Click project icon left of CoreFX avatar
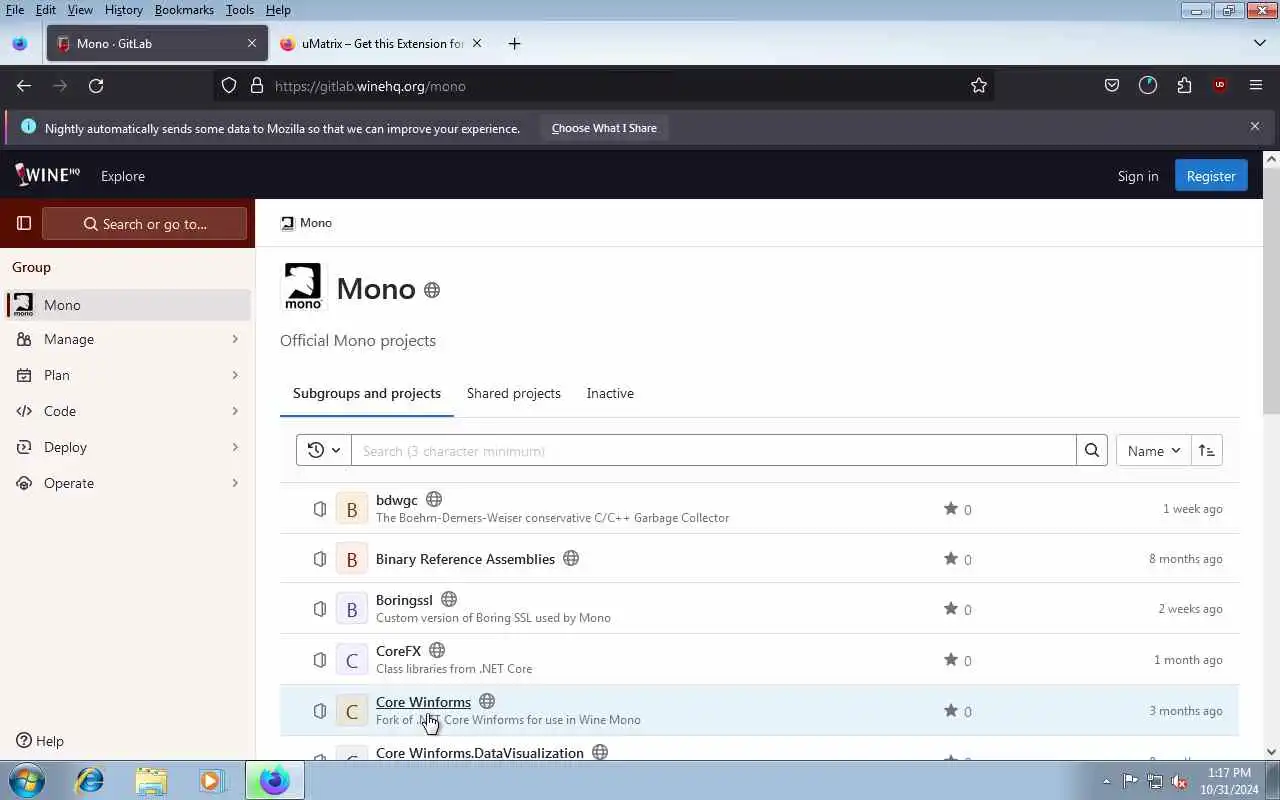The image size is (1280, 800). point(320,660)
